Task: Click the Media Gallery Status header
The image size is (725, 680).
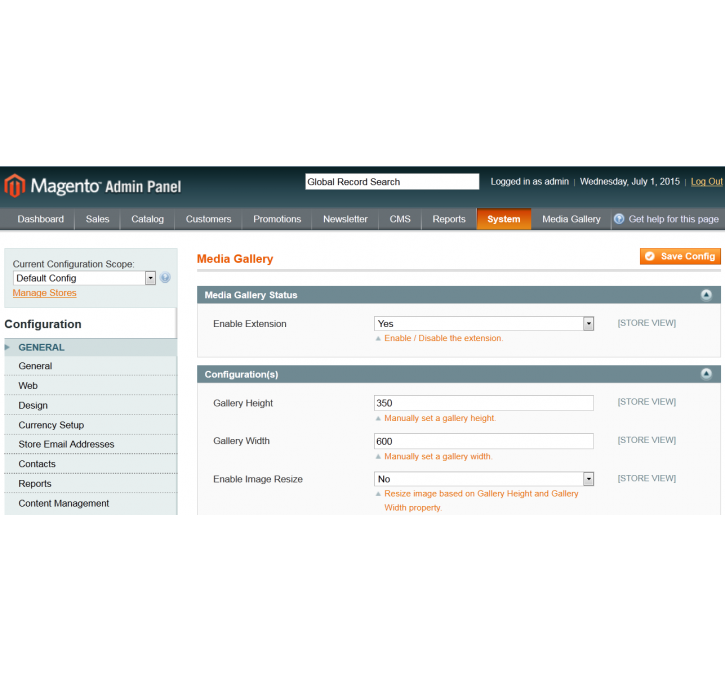Action: (459, 295)
